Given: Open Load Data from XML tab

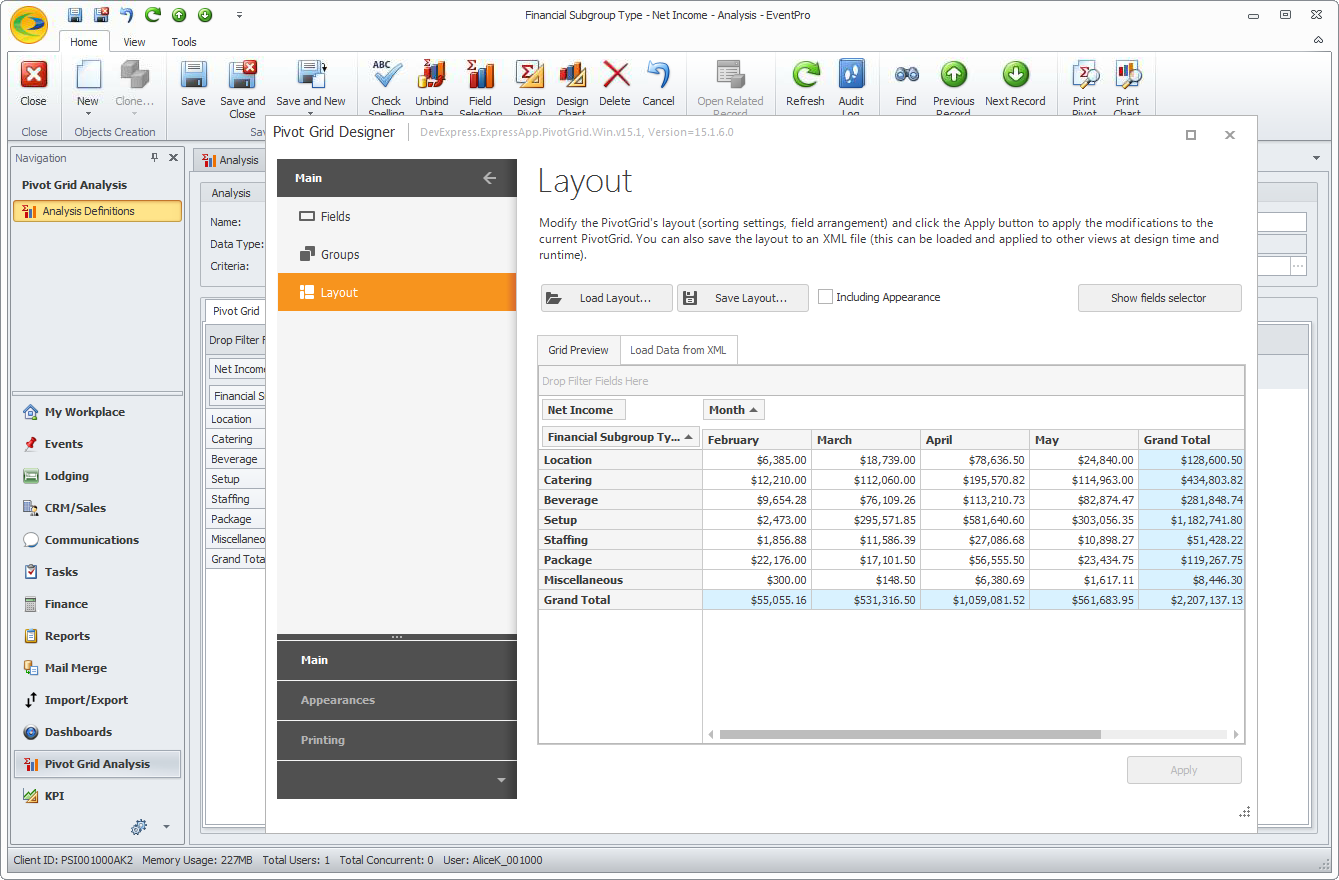Looking at the screenshot, I should pos(678,350).
